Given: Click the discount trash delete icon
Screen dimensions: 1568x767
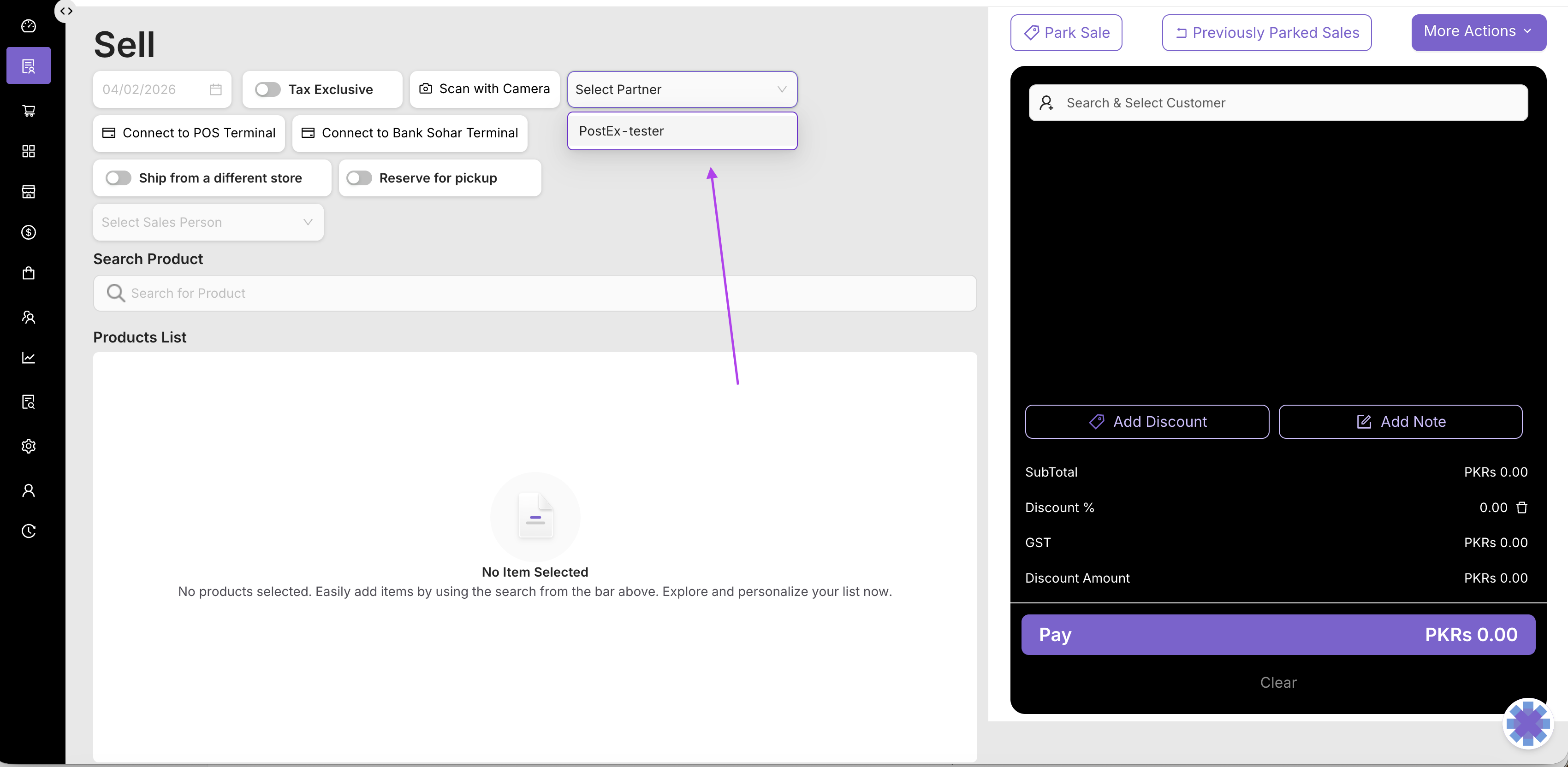Looking at the screenshot, I should (x=1522, y=507).
